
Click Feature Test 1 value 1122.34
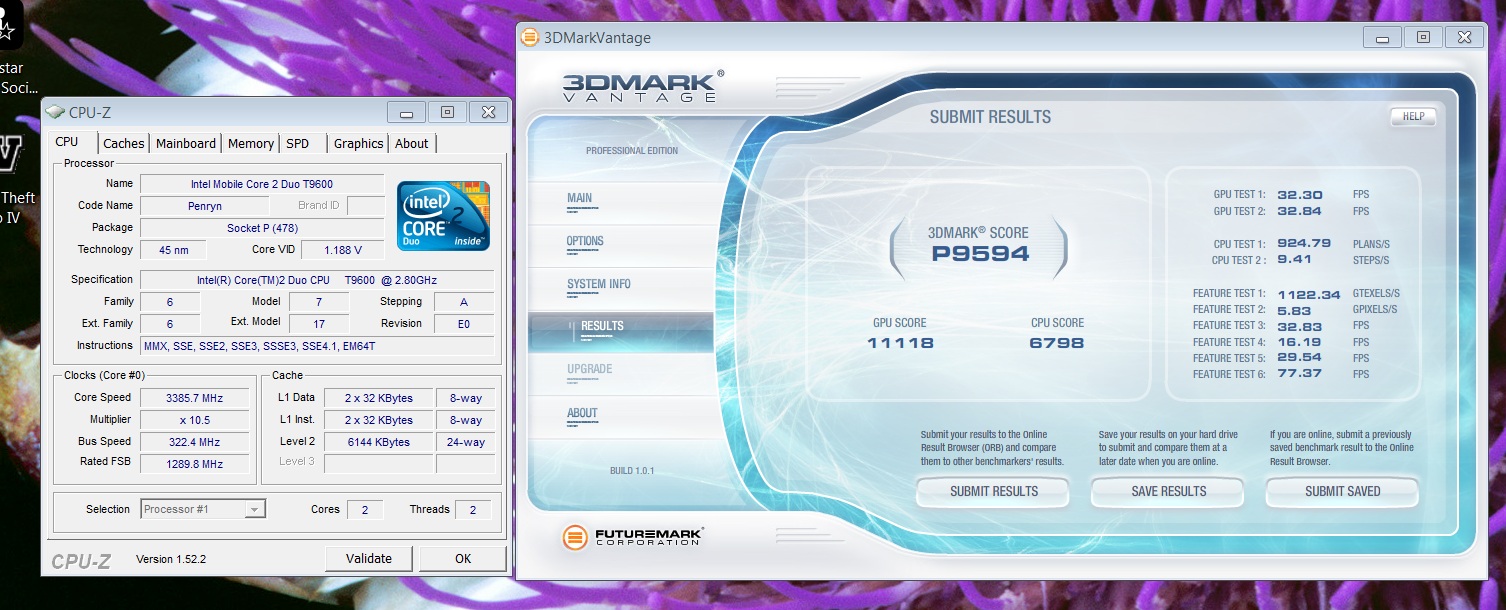[x=1309, y=294]
